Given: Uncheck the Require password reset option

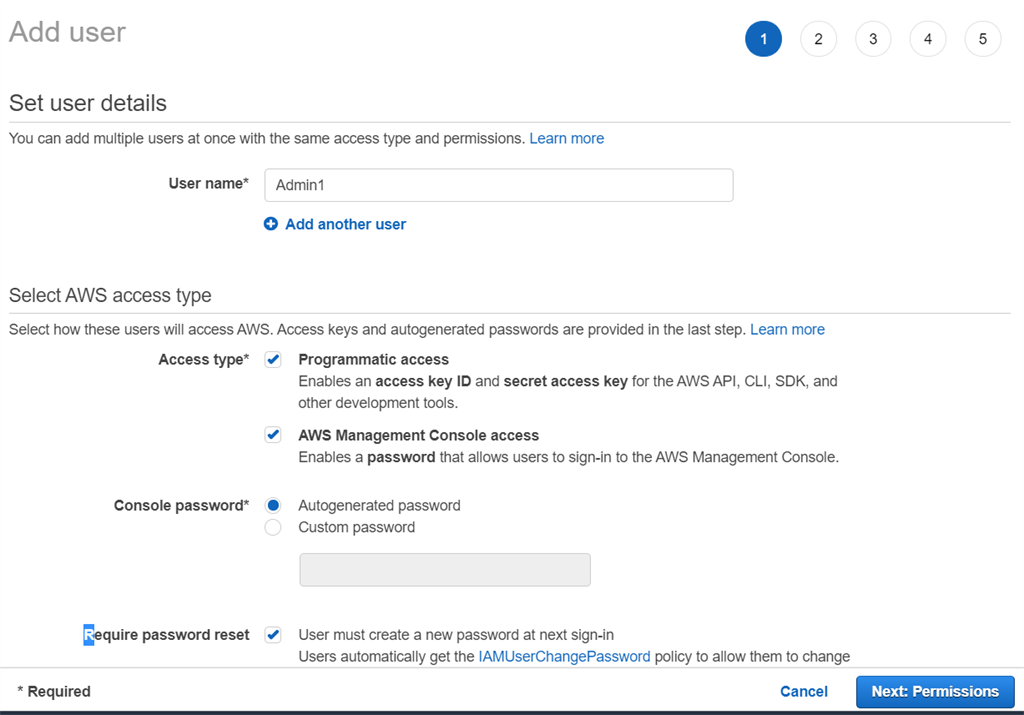Looking at the screenshot, I should 273,634.
